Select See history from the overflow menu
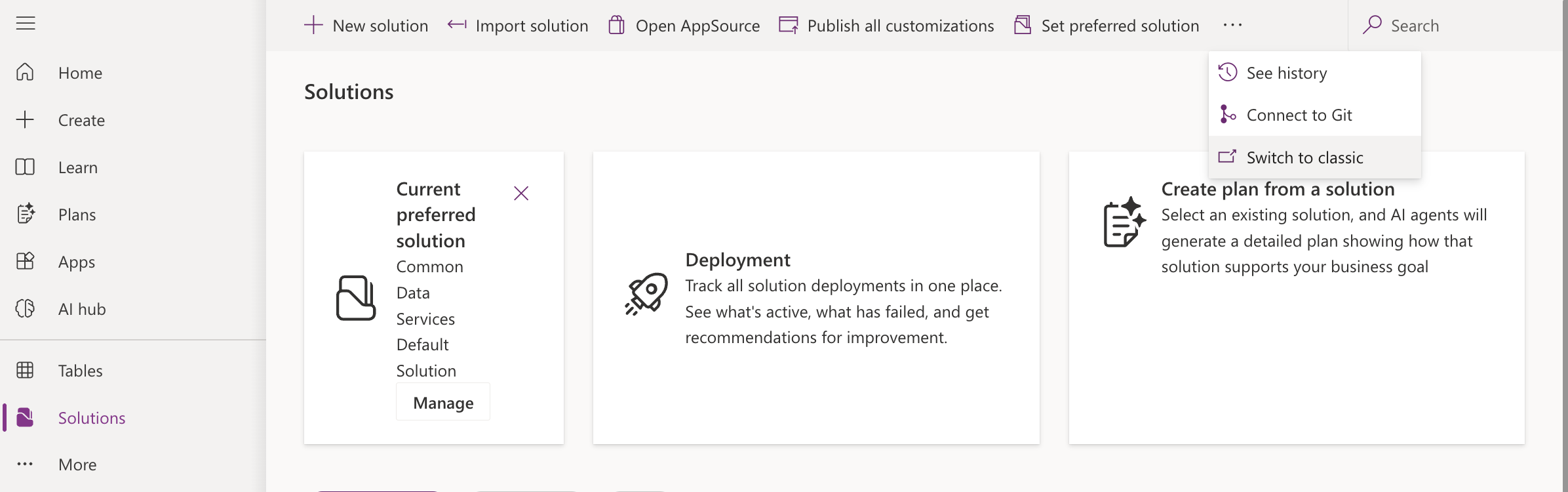 click(x=1315, y=73)
